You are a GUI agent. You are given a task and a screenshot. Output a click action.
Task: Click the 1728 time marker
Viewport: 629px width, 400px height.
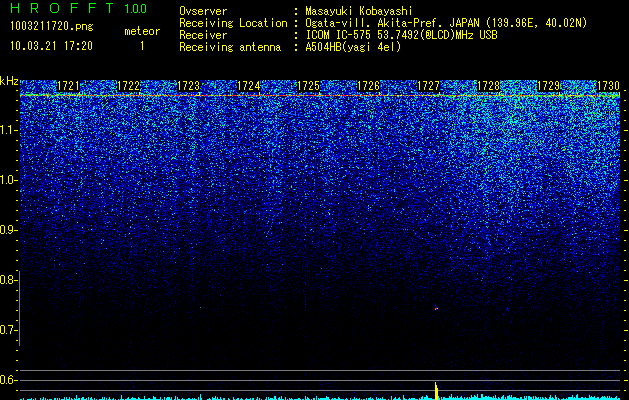[488, 86]
